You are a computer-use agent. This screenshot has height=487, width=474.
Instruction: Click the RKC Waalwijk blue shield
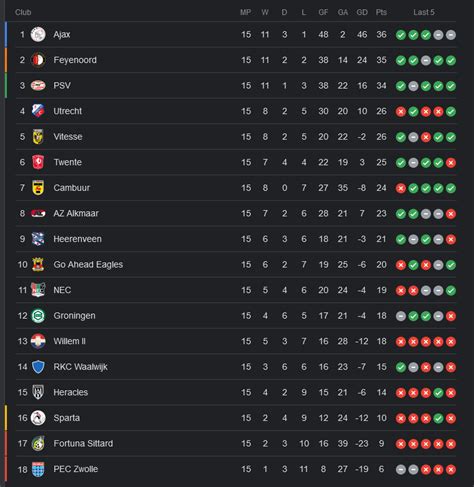coord(38,367)
